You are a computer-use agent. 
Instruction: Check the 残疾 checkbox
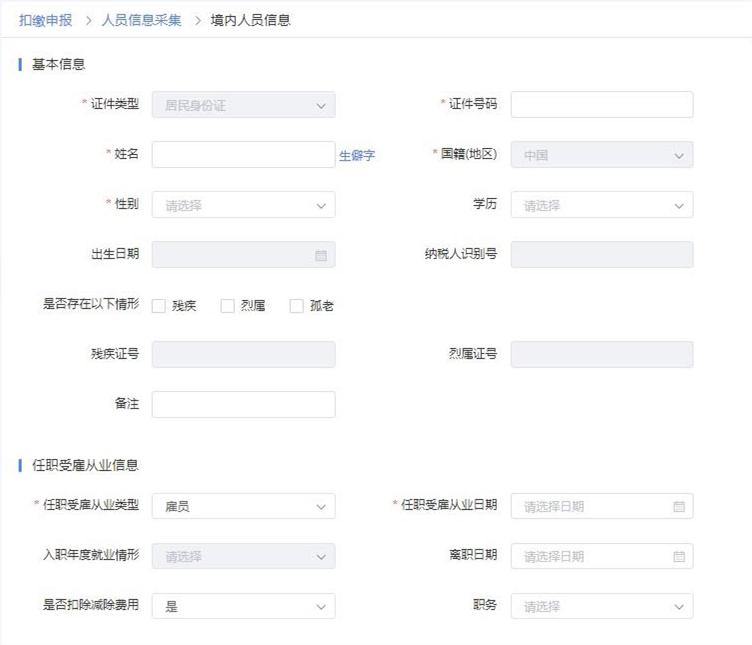coord(159,306)
